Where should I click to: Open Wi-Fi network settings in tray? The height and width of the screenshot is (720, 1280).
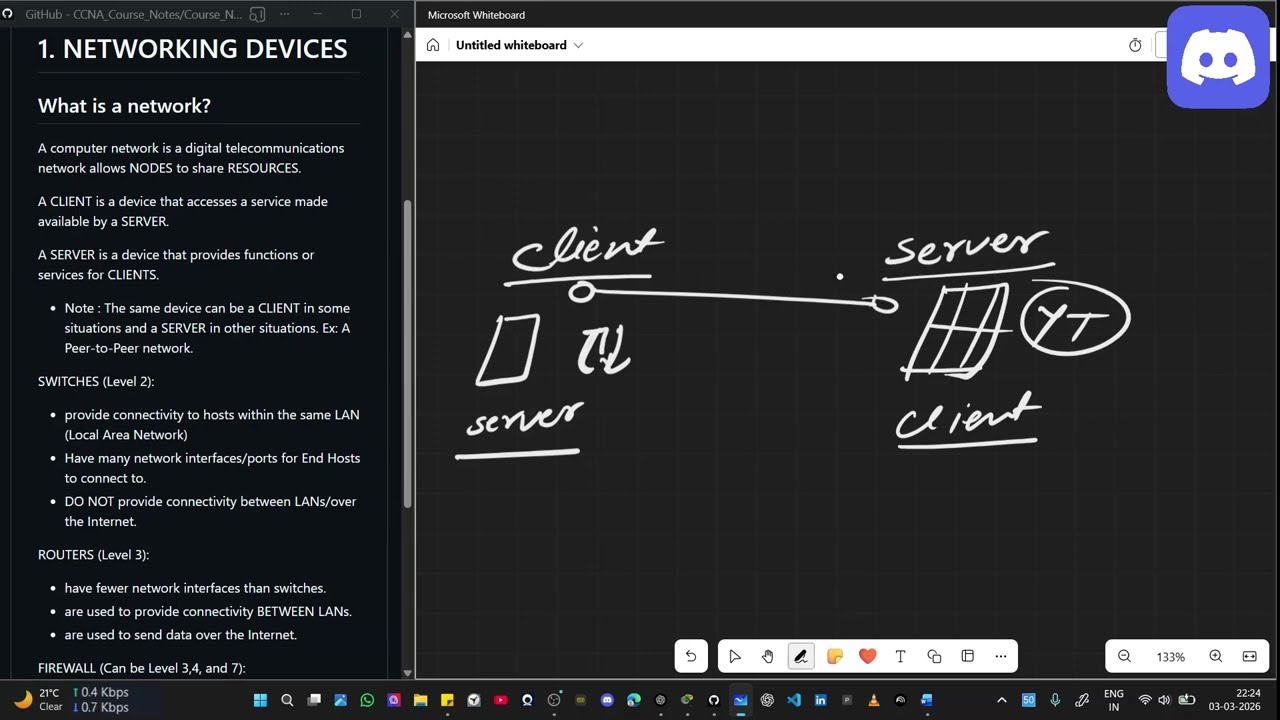[x=1145, y=700]
